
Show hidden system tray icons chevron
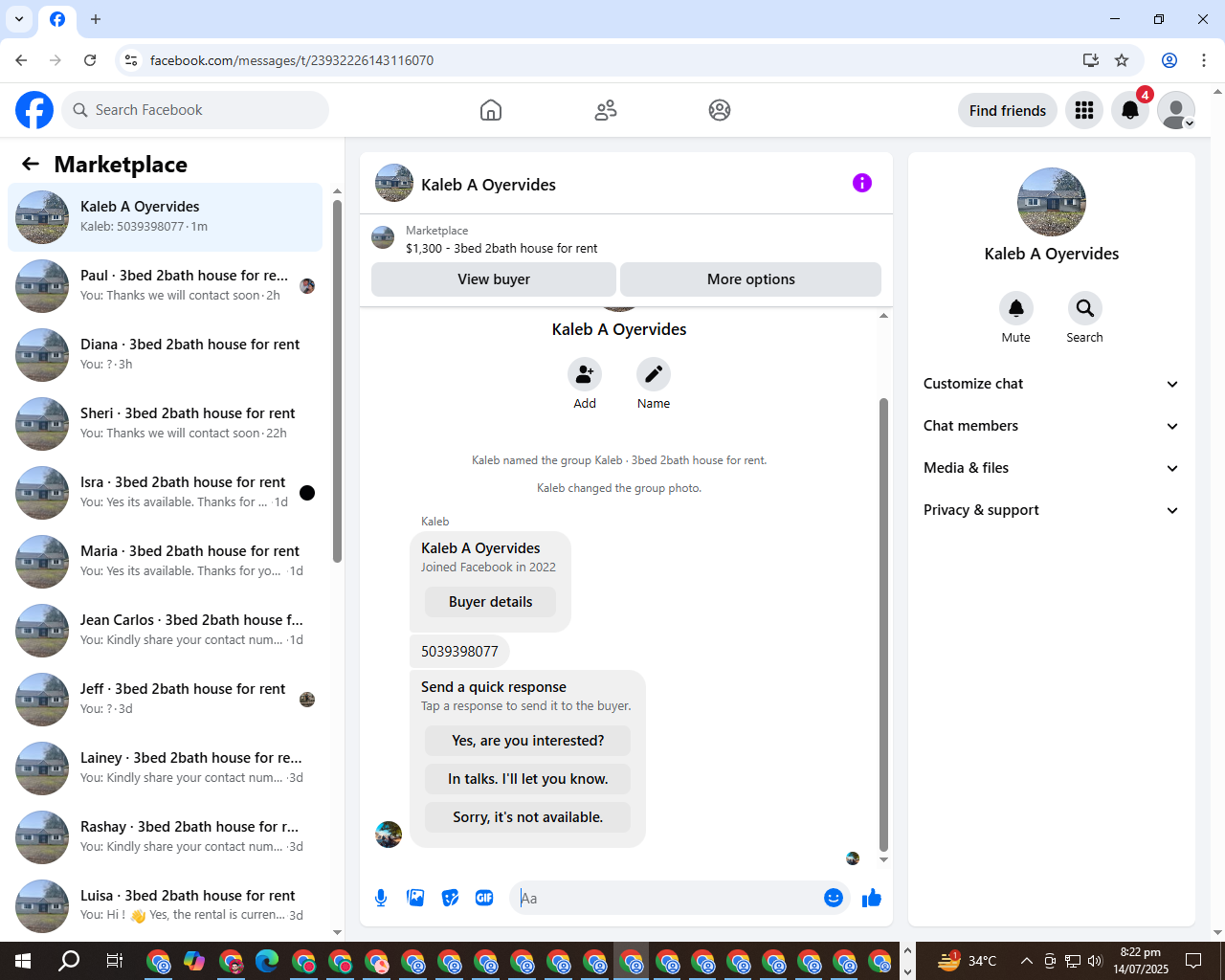point(1026,961)
